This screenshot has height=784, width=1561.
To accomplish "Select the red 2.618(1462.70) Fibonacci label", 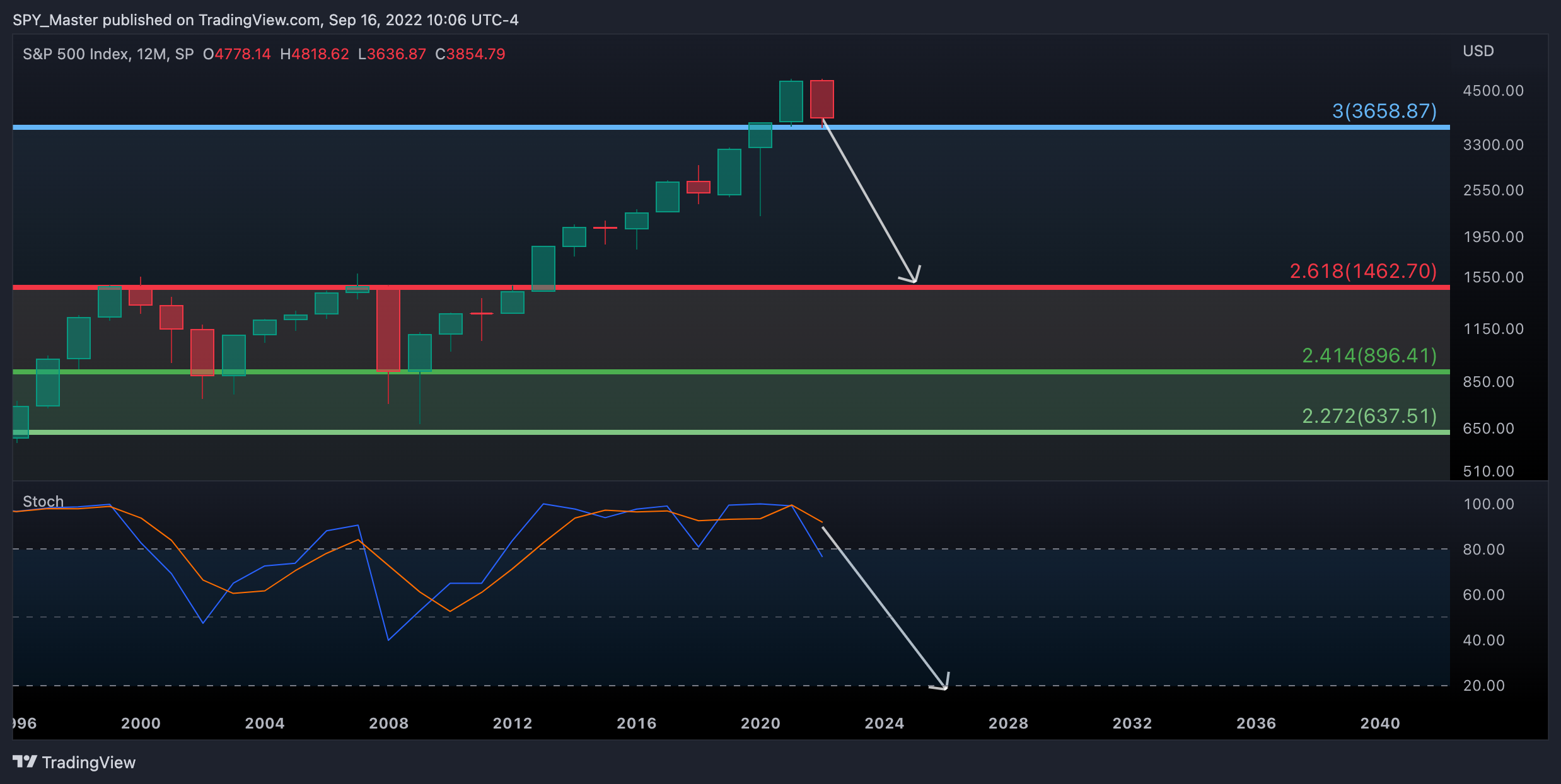I will pos(1363,271).
